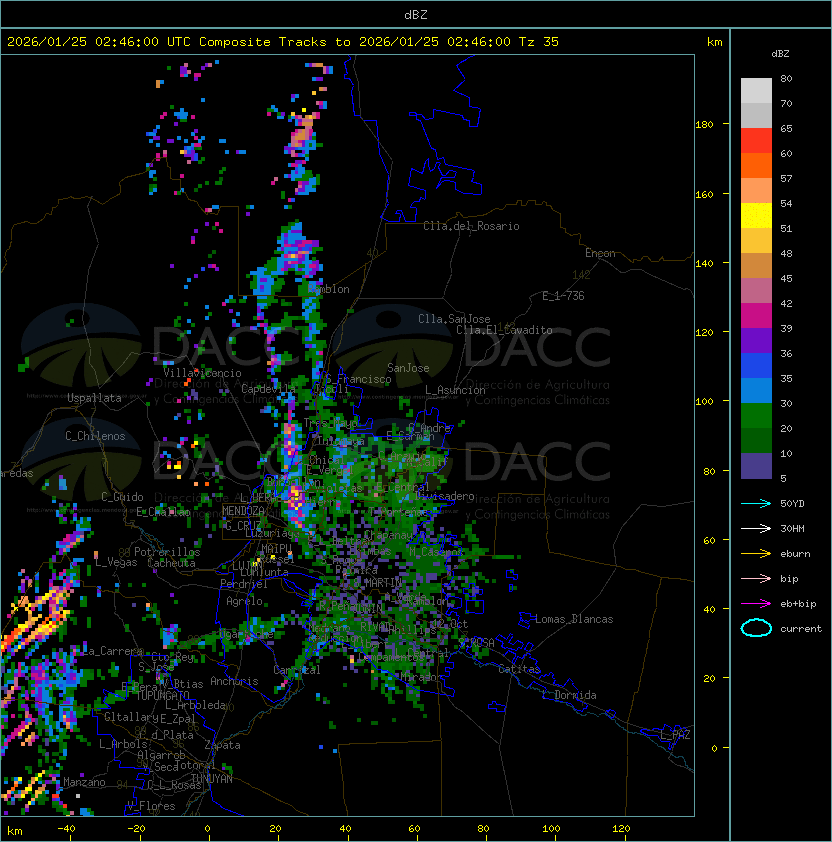
Task: Select the green 30 dBZ legend swatch
Action: tap(756, 415)
